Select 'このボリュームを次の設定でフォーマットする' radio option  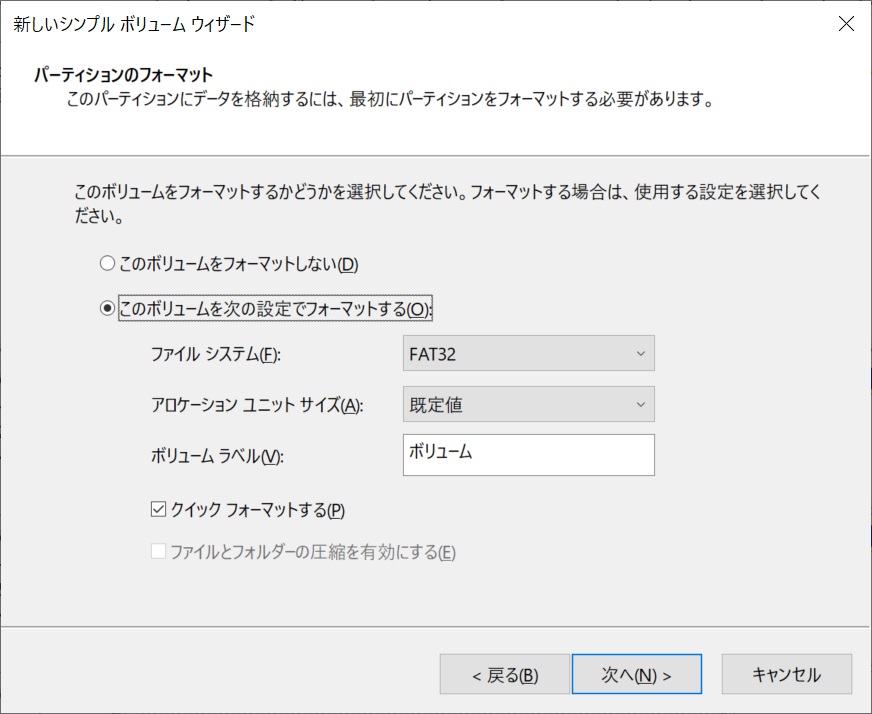point(107,308)
